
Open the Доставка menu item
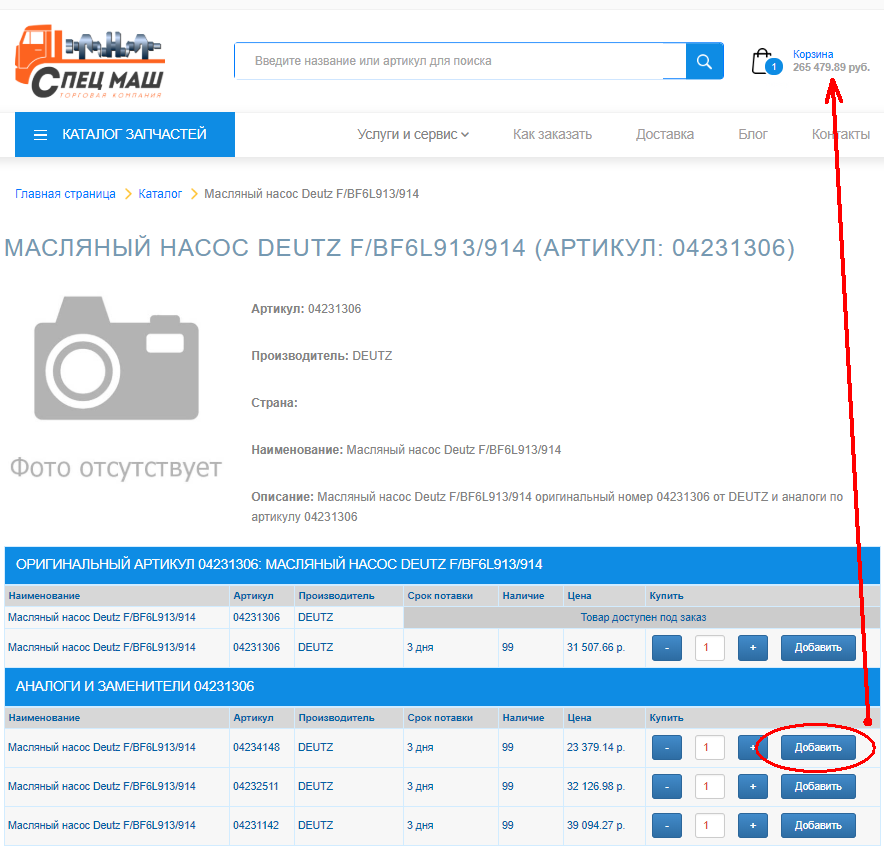click(x=665, y=134)
